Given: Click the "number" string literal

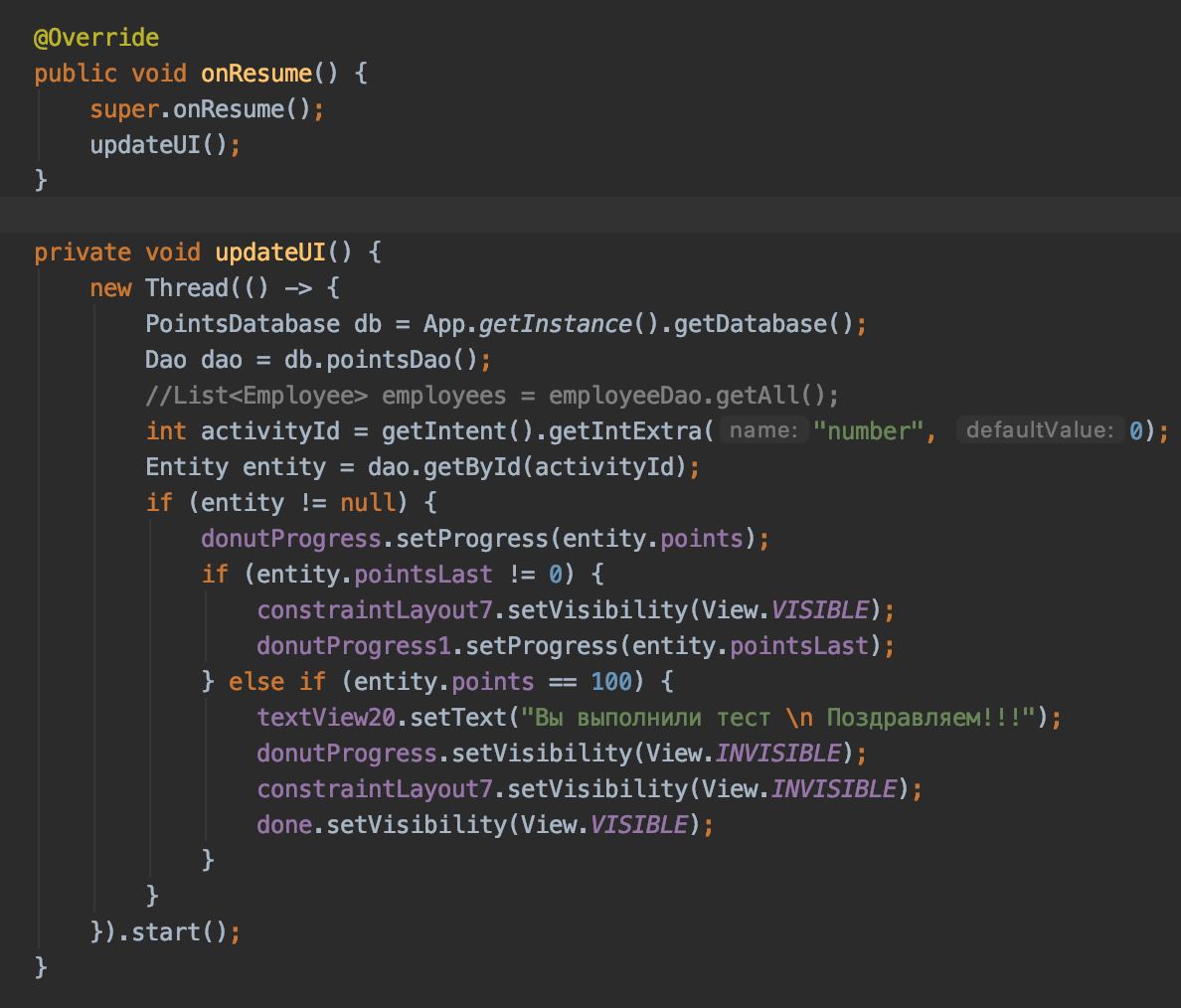Looking at the screenshot, I should [868, 430].
